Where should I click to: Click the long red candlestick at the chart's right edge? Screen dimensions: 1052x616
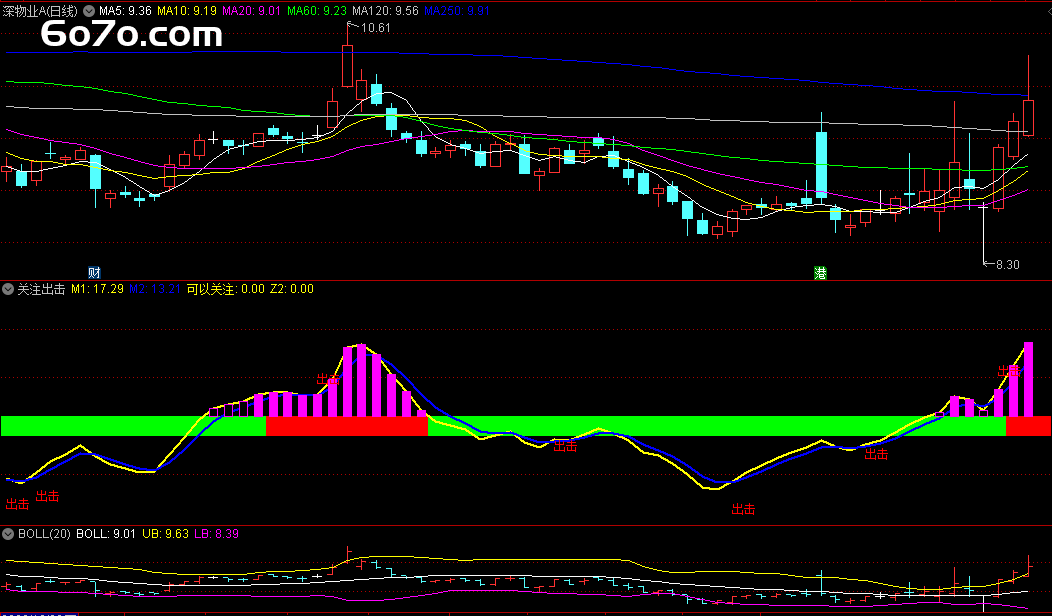click(1028, 117)
